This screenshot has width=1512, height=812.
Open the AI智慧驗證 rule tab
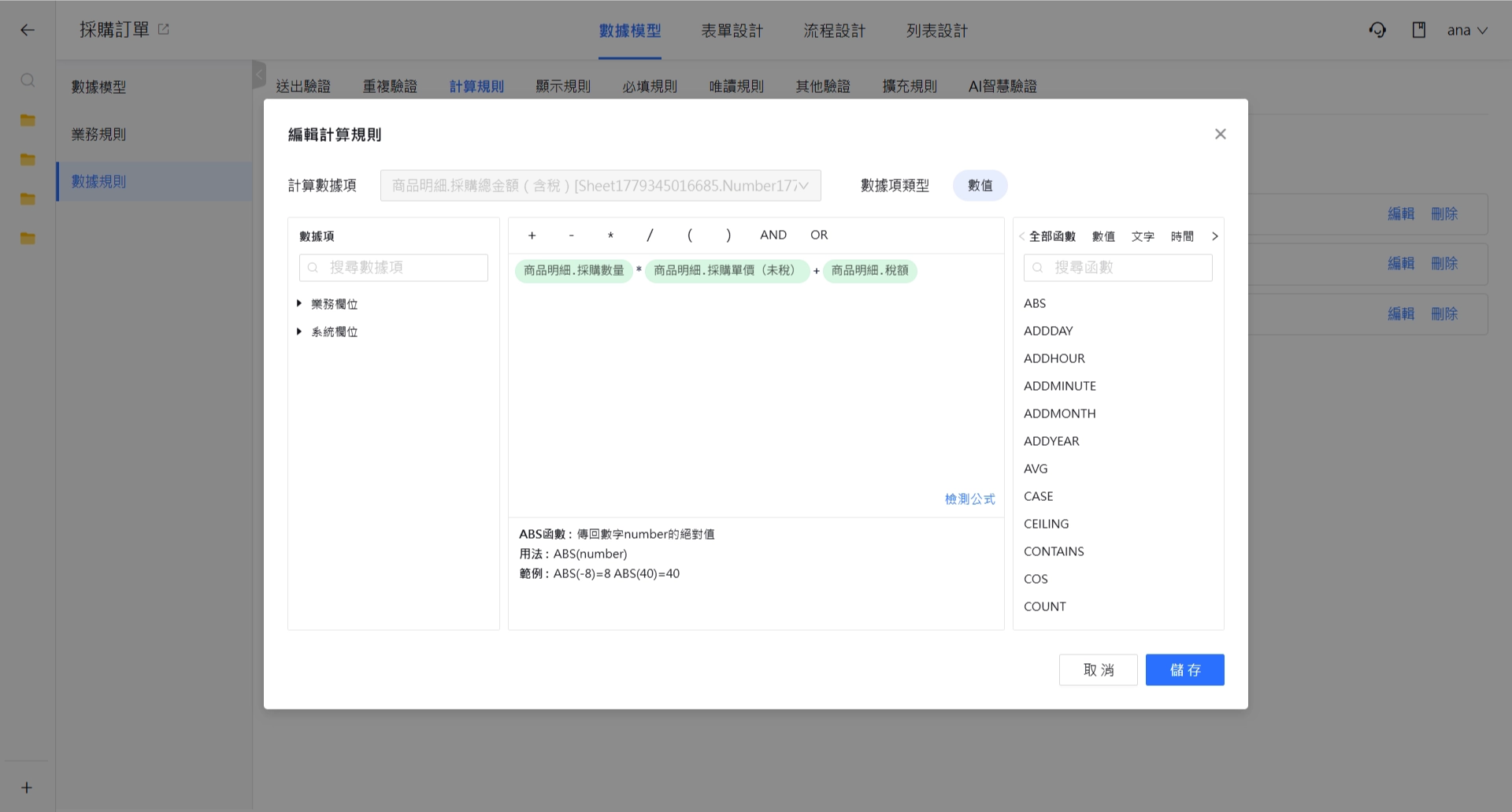click(x=1002, y=86)
